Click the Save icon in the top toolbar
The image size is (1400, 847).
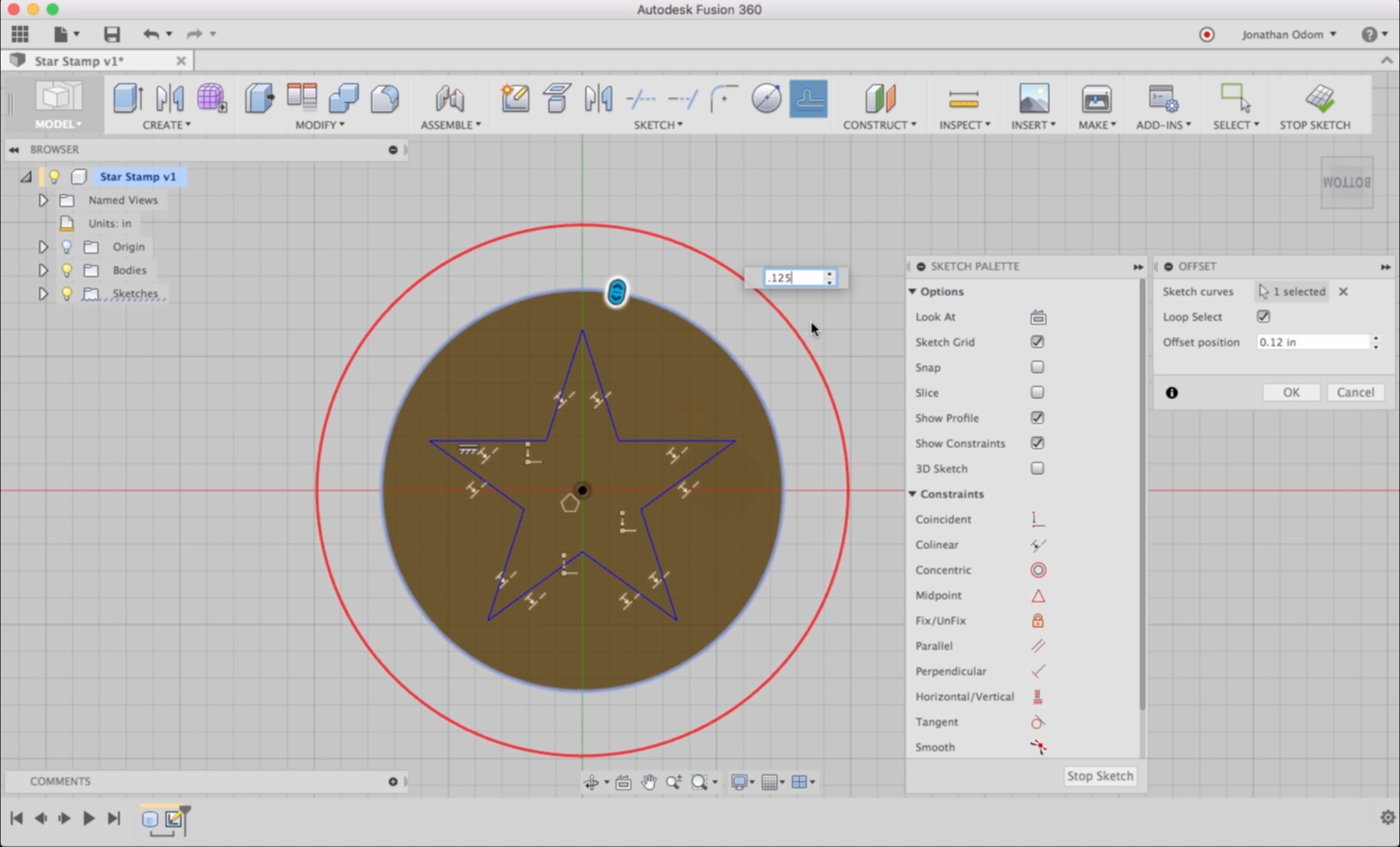point(112,34)
